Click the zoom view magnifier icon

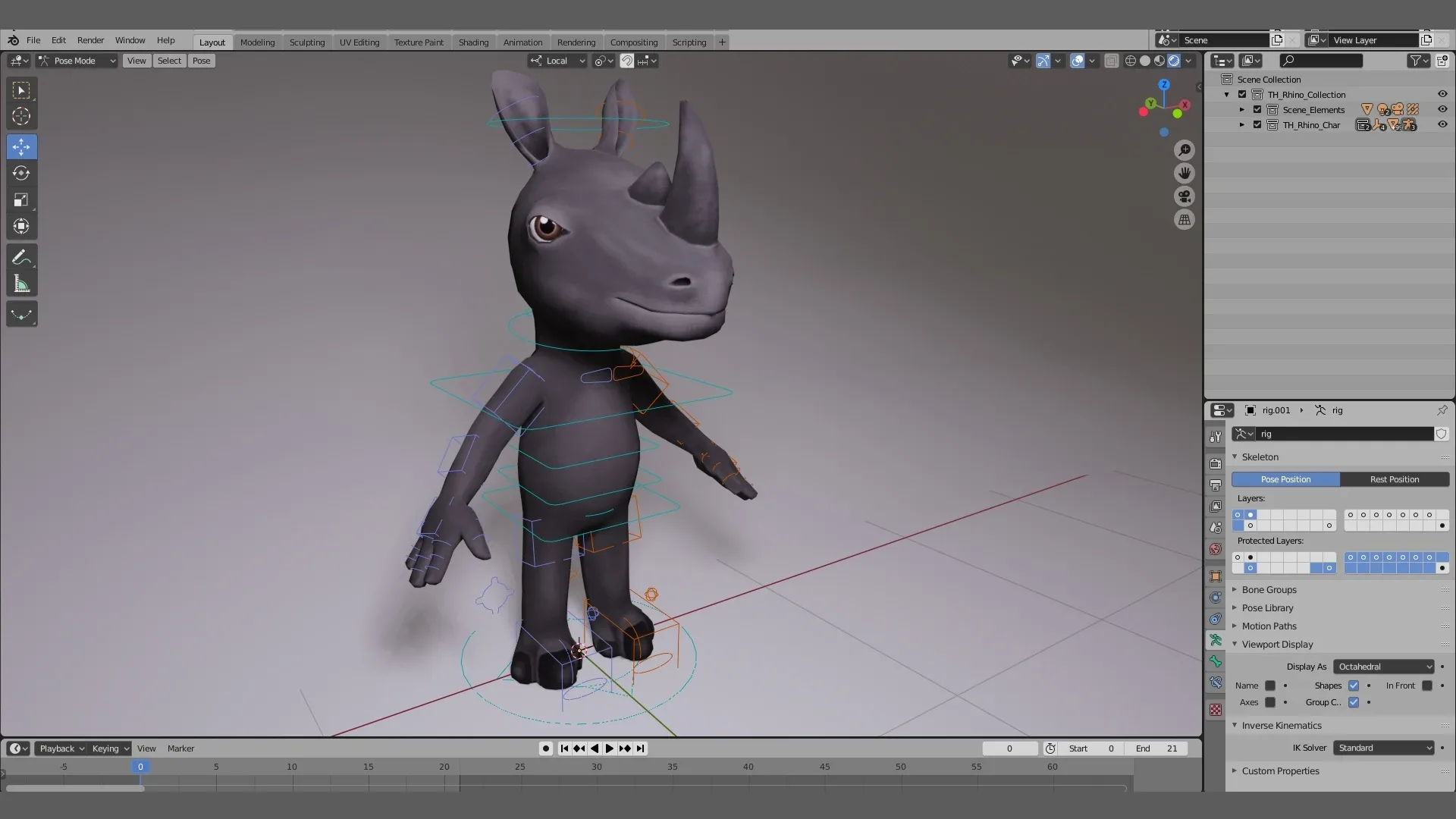tap(1185, 150)
